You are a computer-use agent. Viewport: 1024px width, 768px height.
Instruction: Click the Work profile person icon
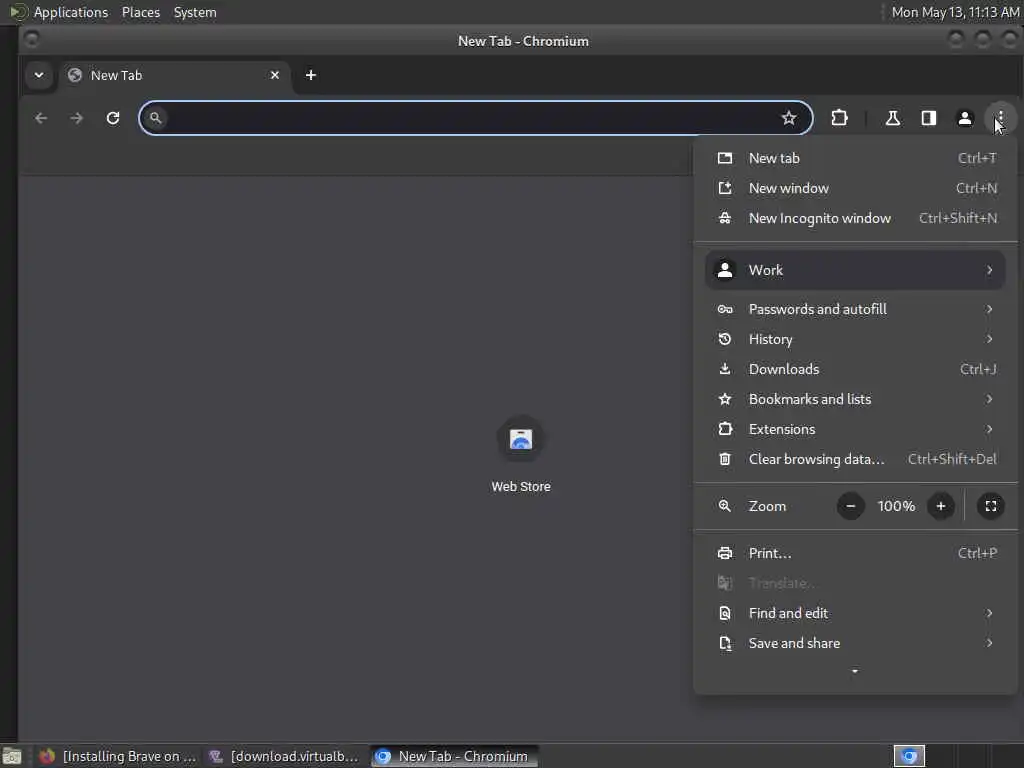pos(725,270)
